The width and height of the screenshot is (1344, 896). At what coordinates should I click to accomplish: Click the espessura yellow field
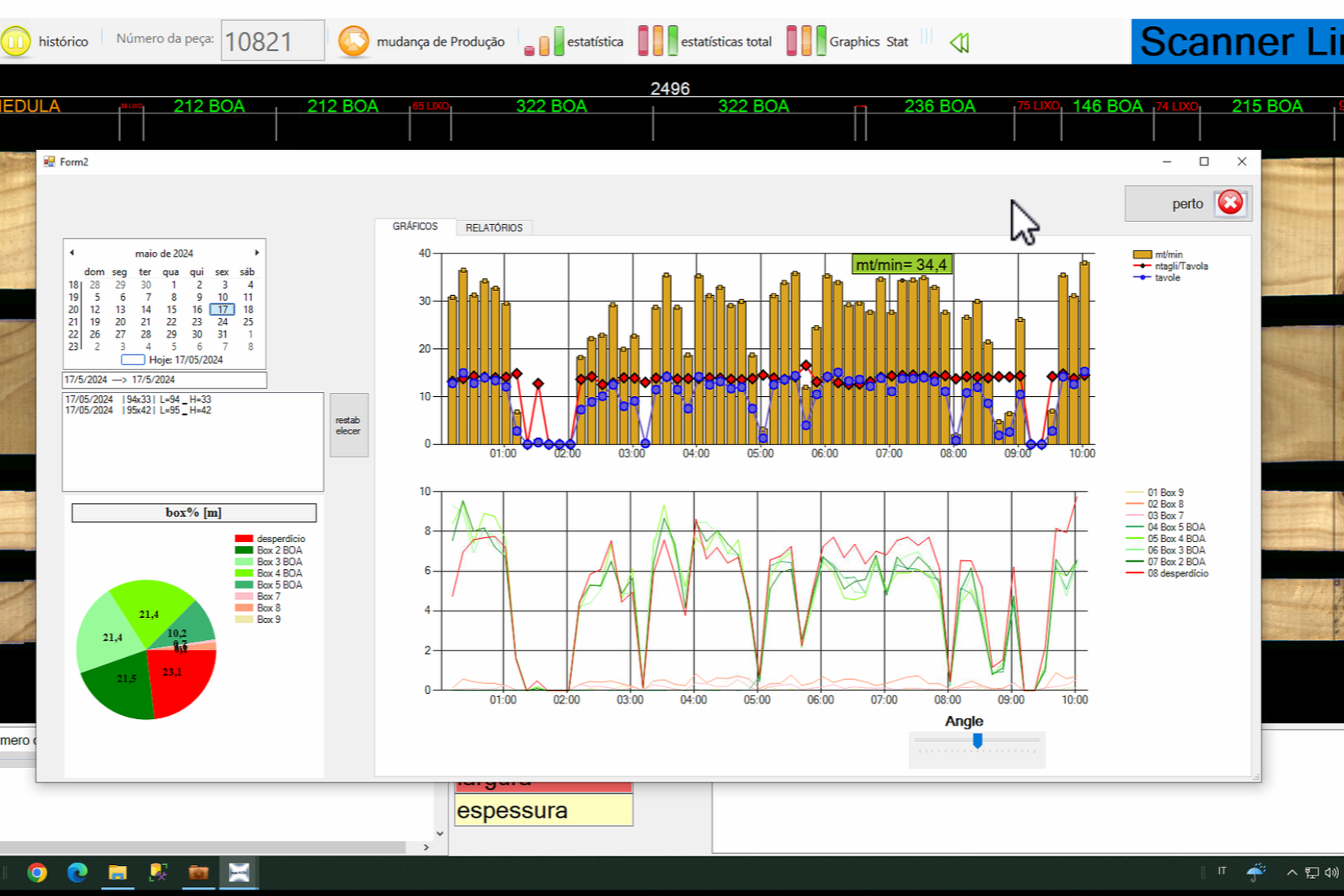[543, 810]
